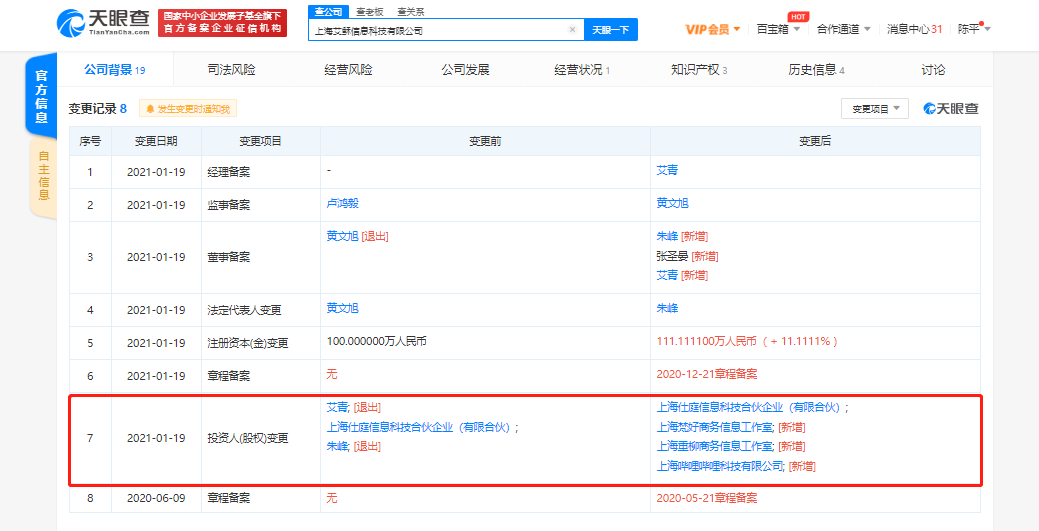Switch to the 司法风险 tab
Screen dimensions: 1039x531
click(231, 70)
